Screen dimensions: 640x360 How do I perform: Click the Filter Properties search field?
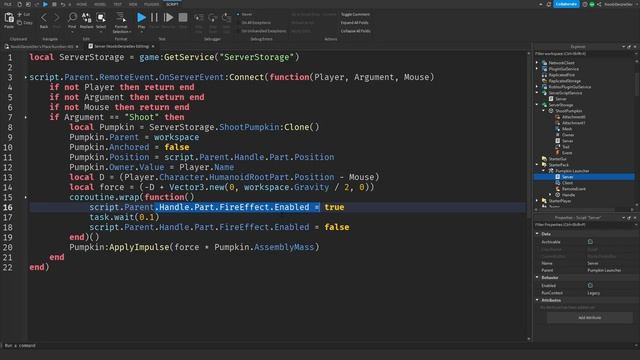point(584,225)
